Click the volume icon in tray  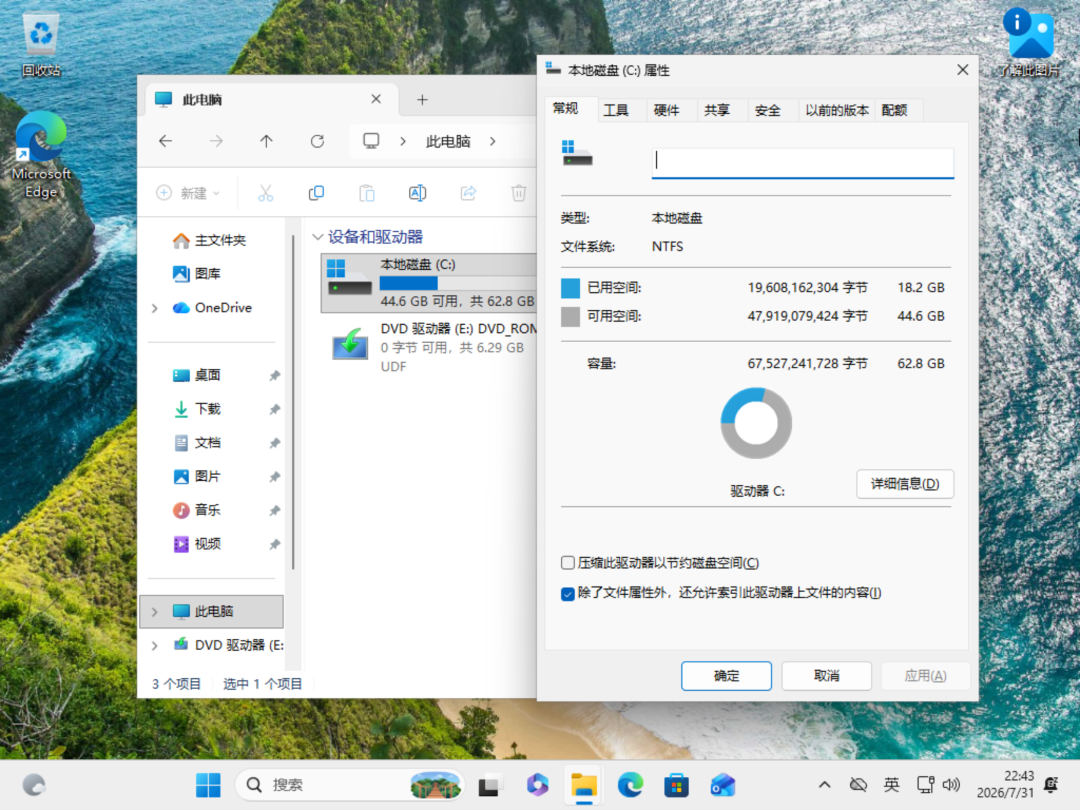(951, 785)
